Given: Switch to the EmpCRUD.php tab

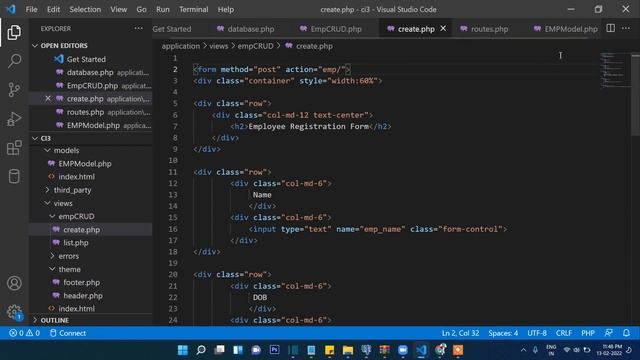Looking at the screenshot, I should point(331,29).
